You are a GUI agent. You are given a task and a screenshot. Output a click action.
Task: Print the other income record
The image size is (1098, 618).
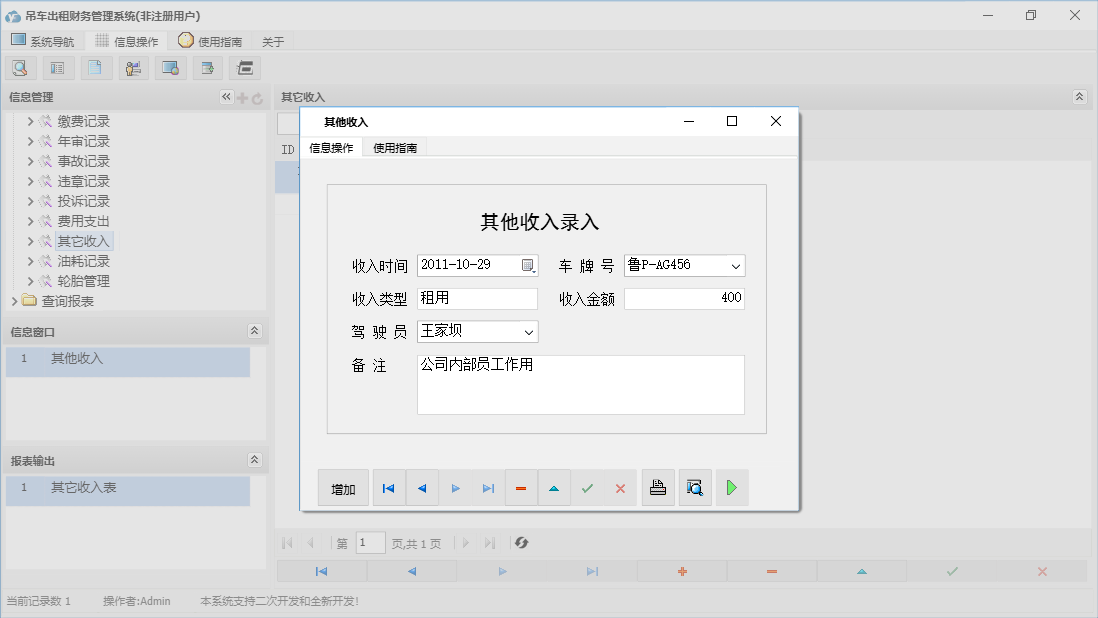[x=658, y=488]
